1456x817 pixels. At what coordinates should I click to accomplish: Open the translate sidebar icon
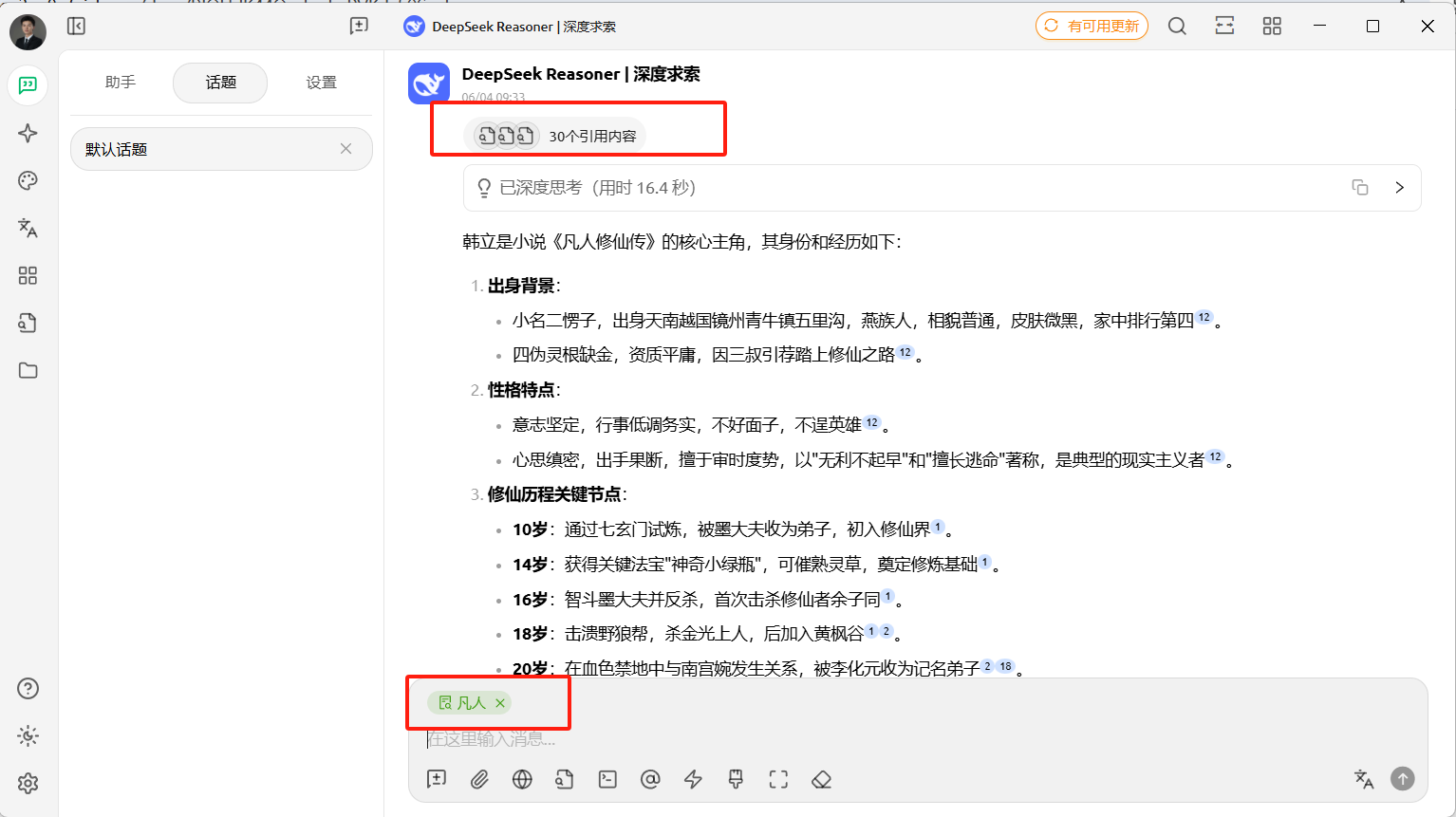point(28,228)
